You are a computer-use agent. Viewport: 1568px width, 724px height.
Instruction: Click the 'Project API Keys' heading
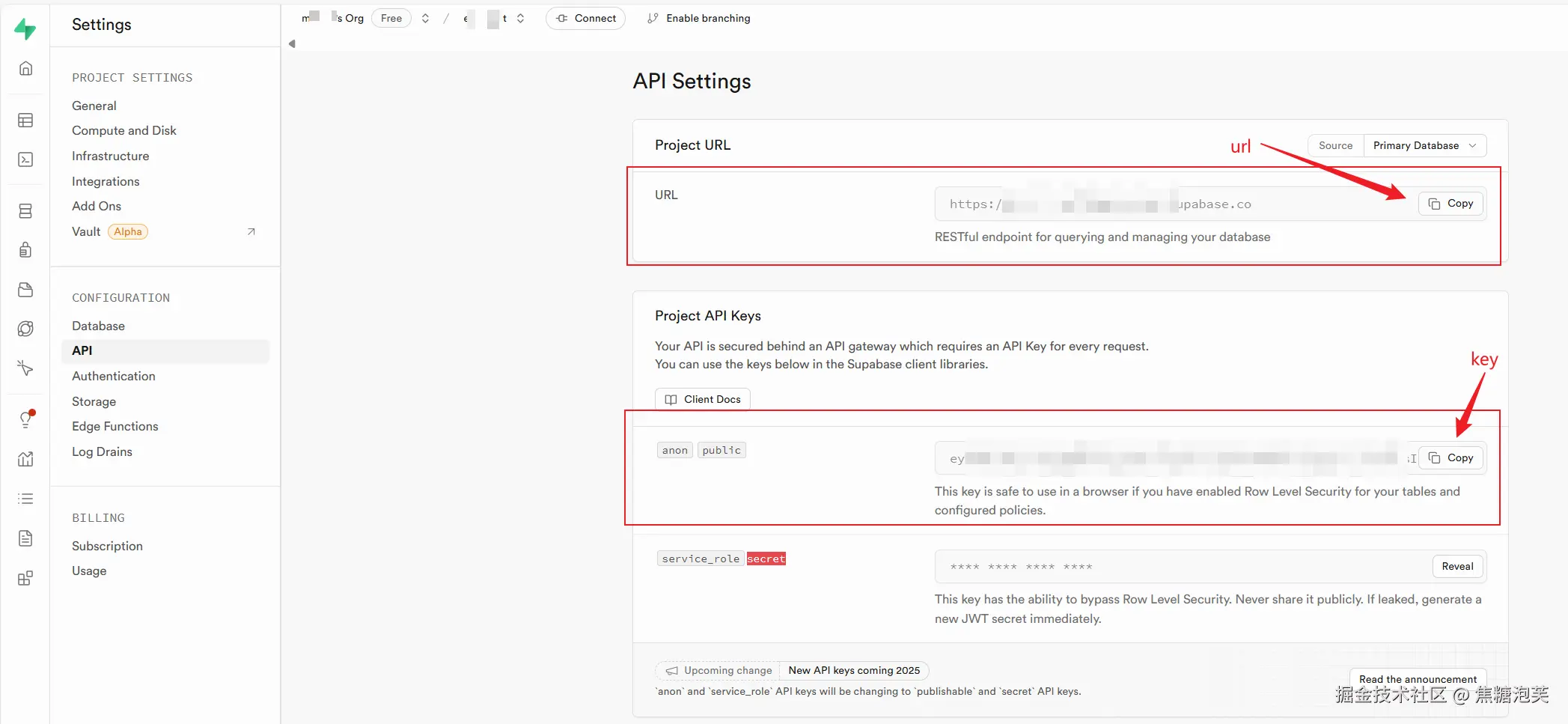click(708, 316)
